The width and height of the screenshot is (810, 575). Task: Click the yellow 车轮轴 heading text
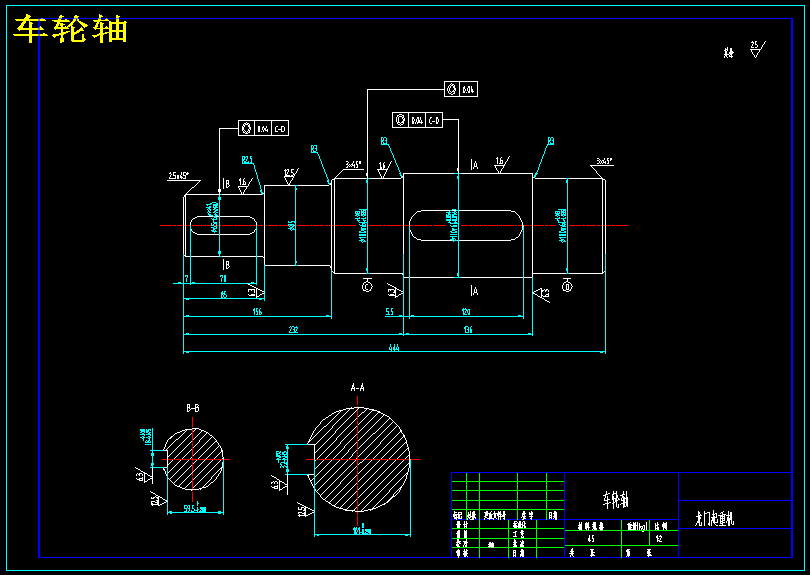point(70,29)
